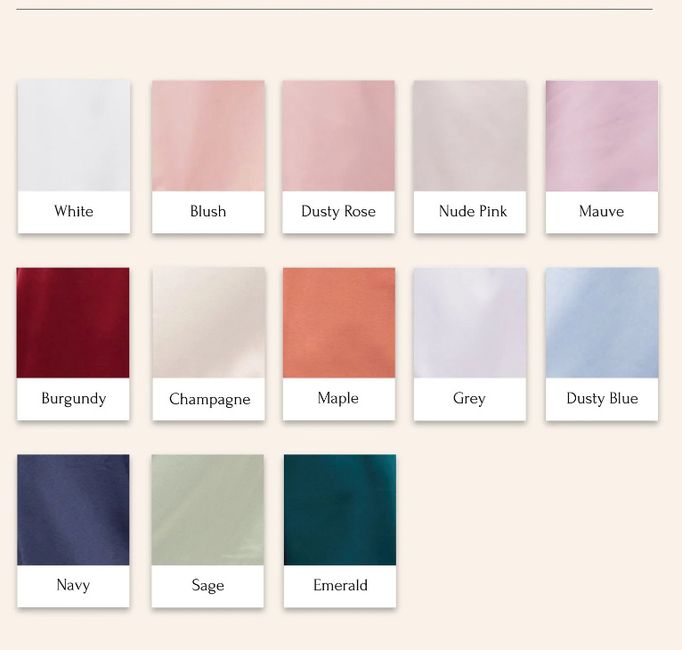682x650 pixels.
Task: Click the Navy label text
Action: 73,585
